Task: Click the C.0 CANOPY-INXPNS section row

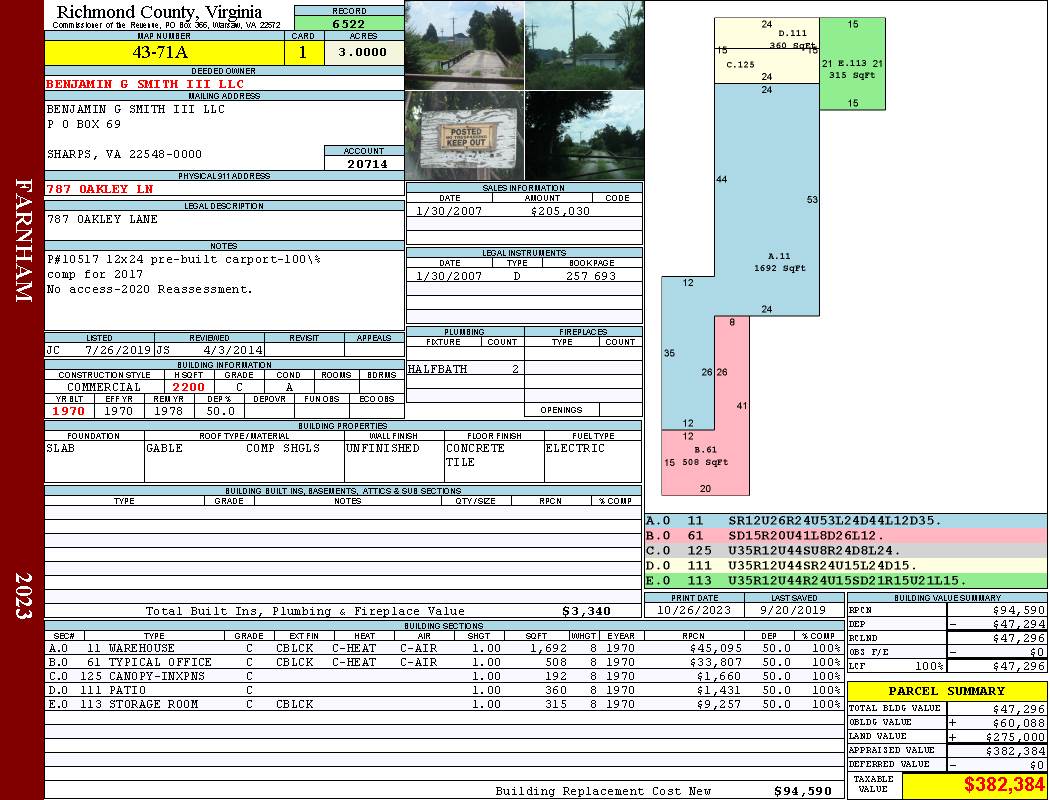Action: 444,676
